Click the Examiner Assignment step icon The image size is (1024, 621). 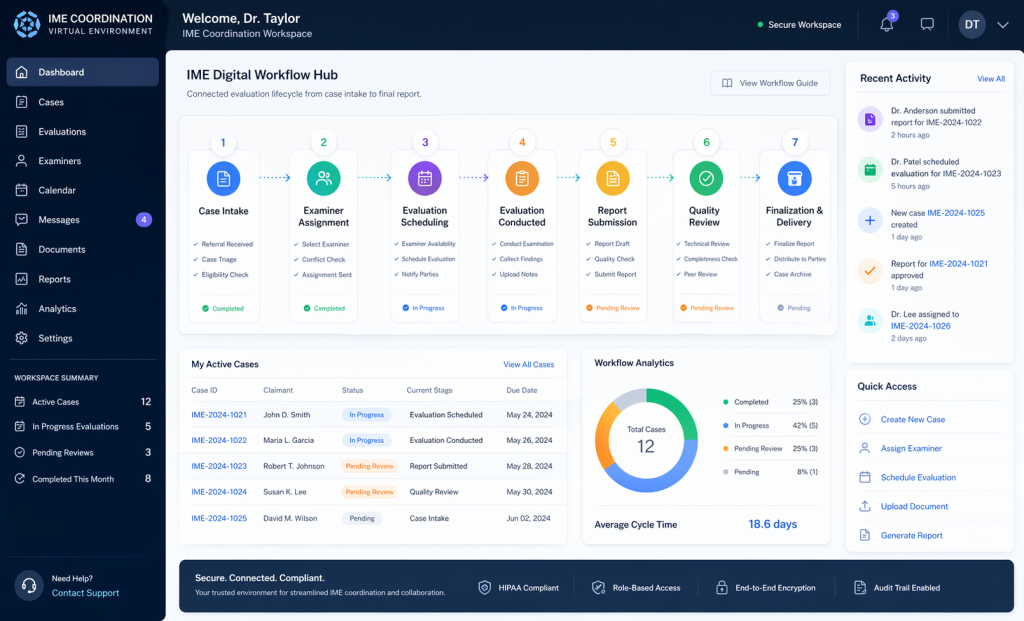pos(323,178)
